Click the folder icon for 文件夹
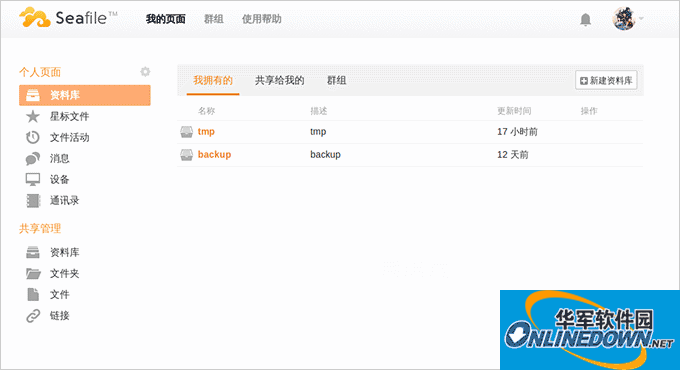 click(33, 273)
